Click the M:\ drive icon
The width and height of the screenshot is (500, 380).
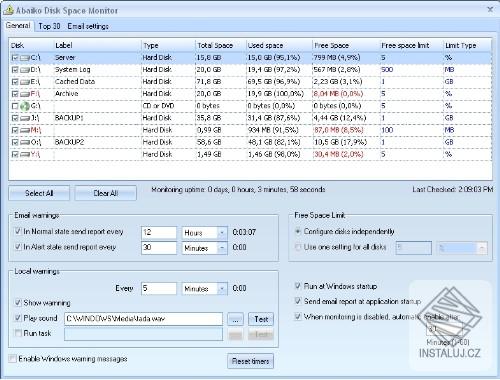[x=24, y=130]
